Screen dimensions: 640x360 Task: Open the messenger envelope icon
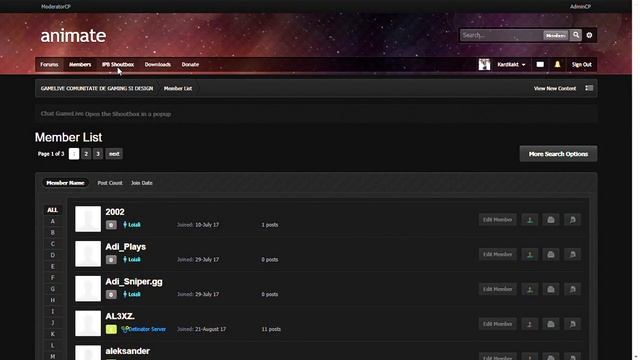[540, 64]
